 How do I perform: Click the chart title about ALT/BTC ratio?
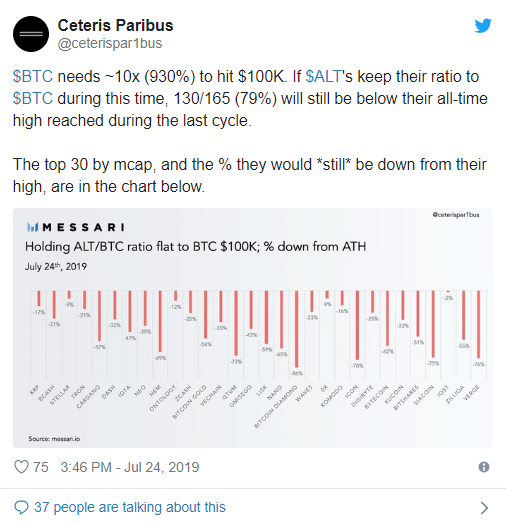click(x=195, y=247)
